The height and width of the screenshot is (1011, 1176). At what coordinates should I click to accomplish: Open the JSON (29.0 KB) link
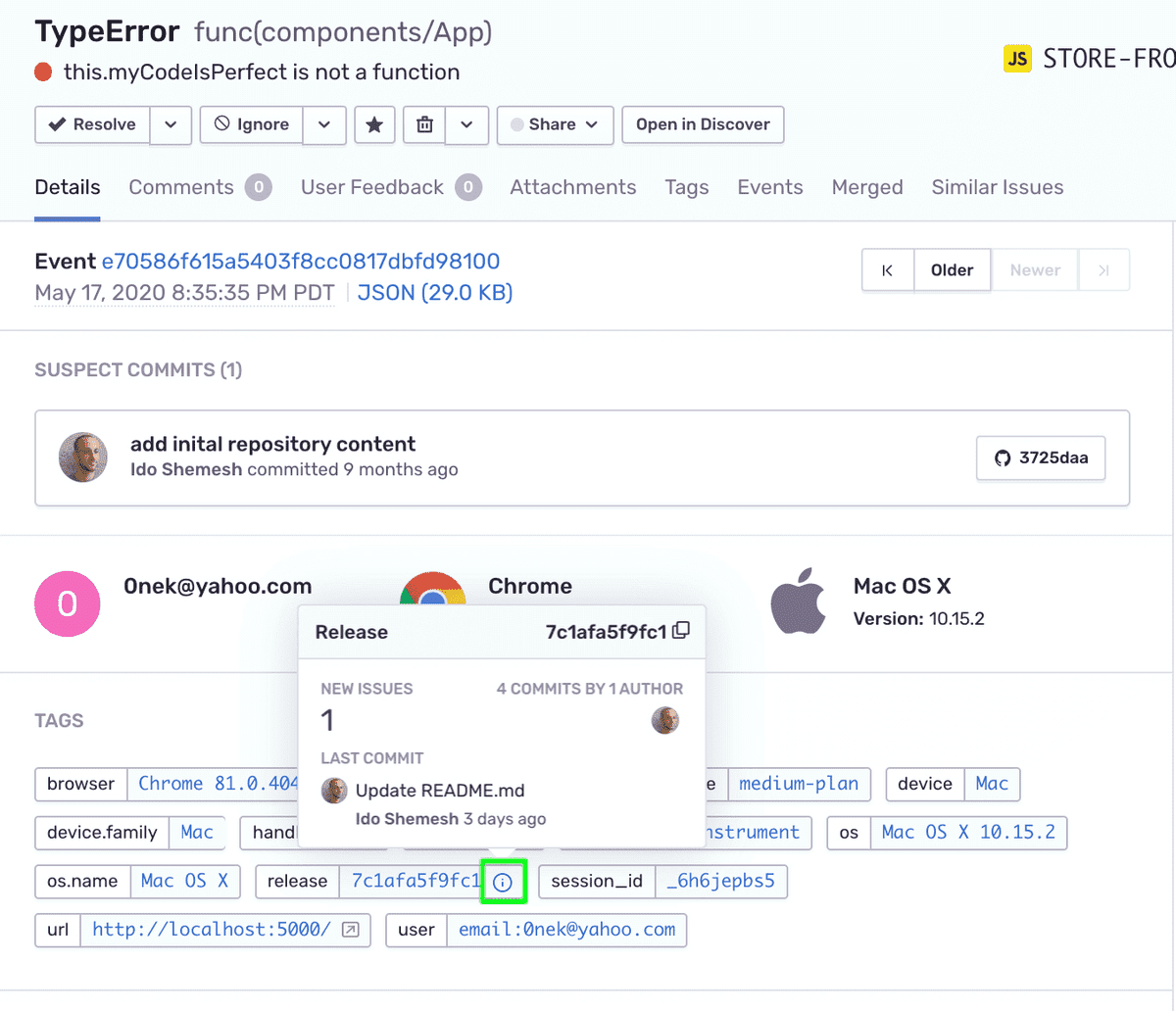point(435,292)
